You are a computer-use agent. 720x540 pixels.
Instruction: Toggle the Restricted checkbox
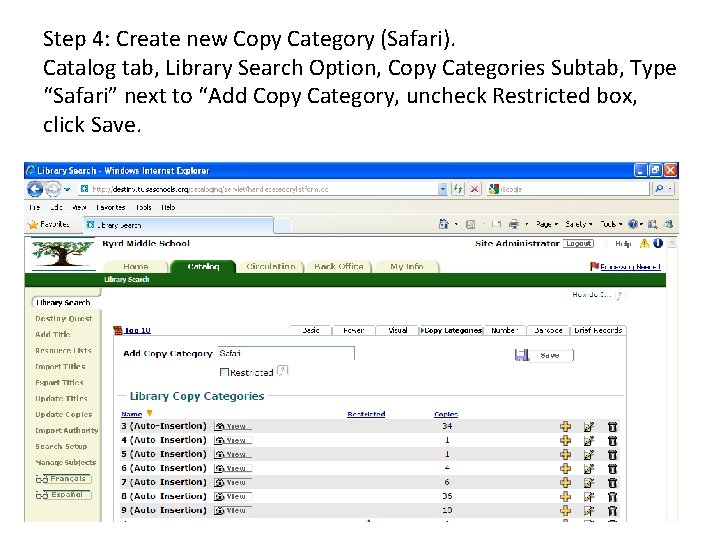point(225,372)
